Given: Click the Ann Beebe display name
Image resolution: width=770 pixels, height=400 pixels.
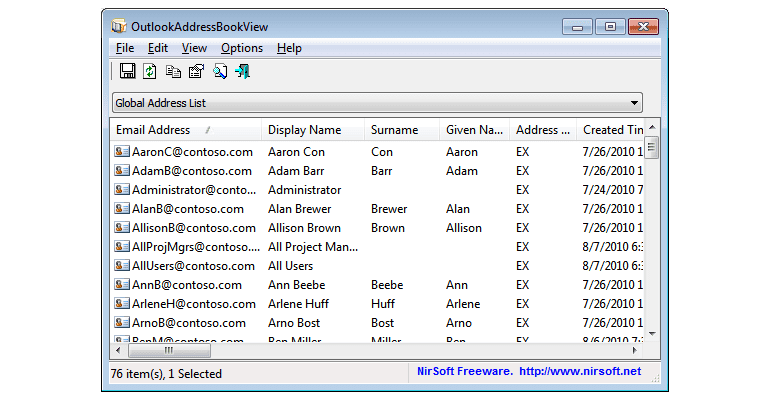Looking at the screenshot, I should coord(296,285).
